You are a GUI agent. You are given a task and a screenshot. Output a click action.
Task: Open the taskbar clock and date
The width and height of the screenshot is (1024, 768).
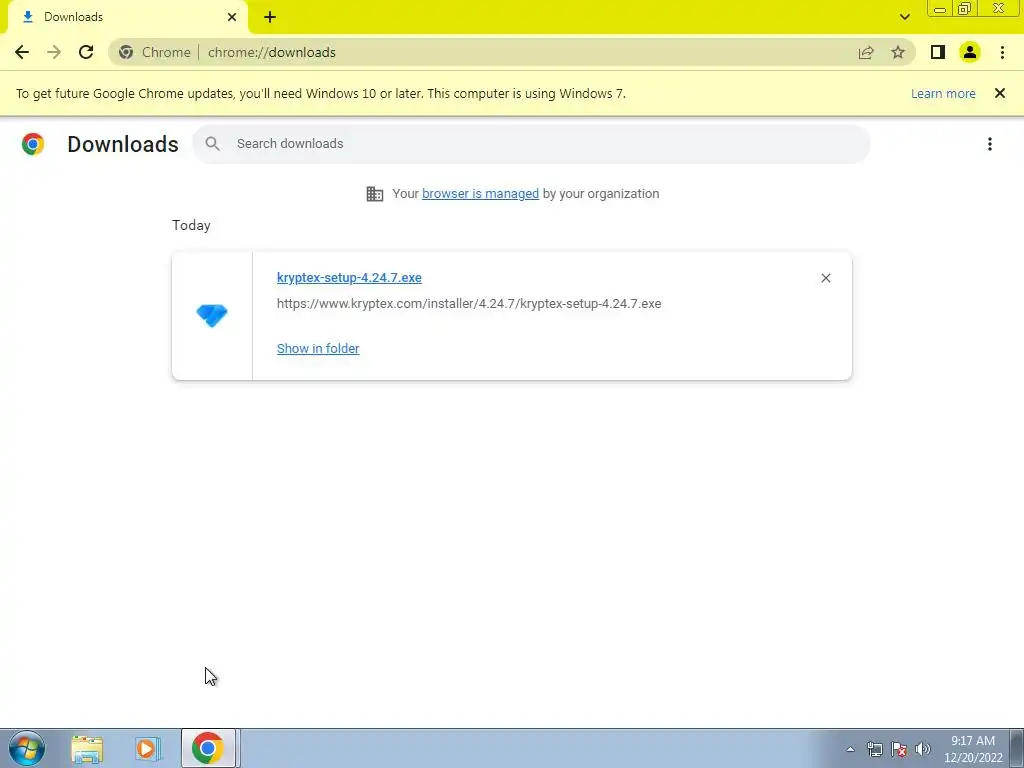pyautogui.click(x=973, y=749)
